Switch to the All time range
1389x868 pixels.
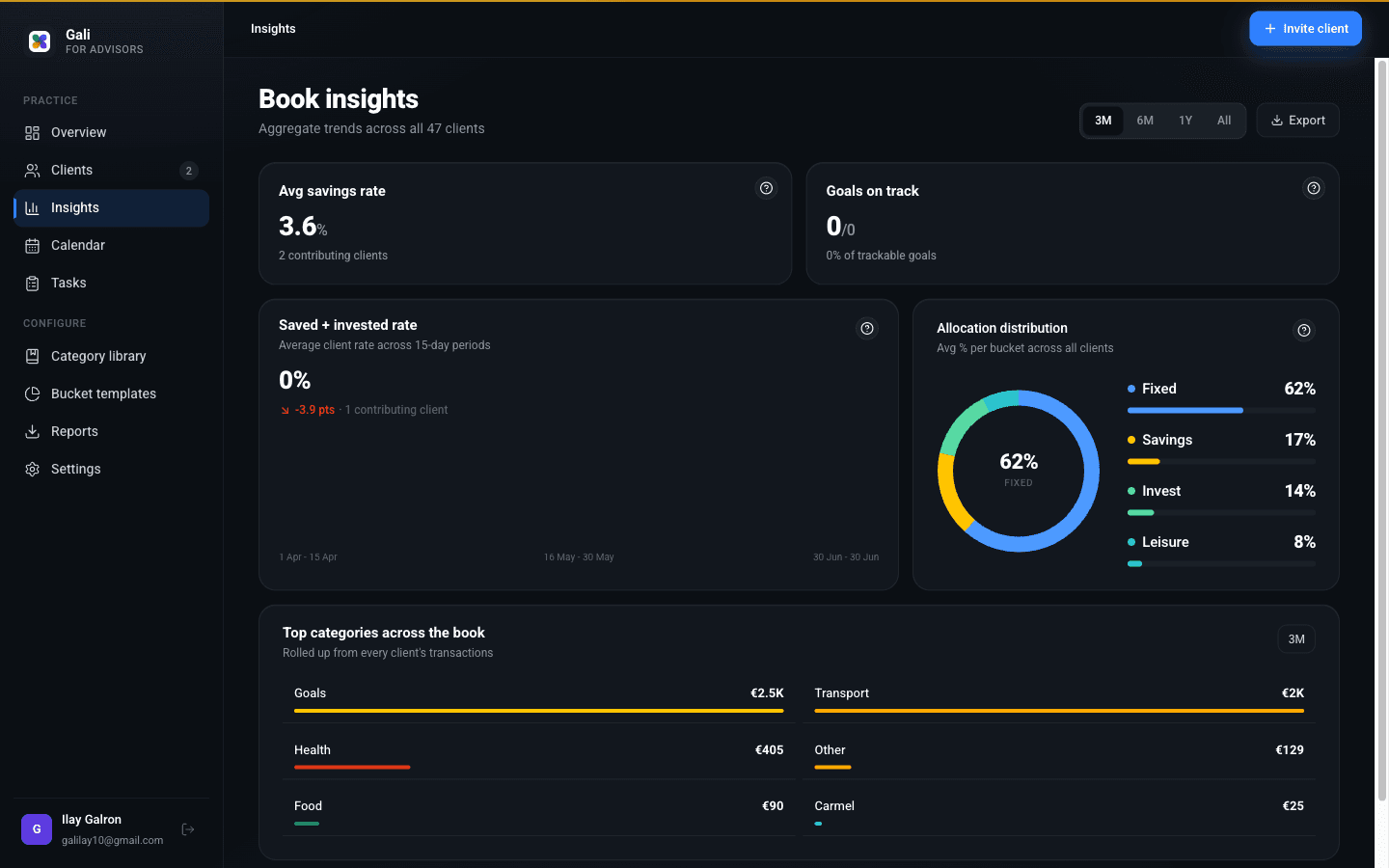click(x=1224, y=121)
